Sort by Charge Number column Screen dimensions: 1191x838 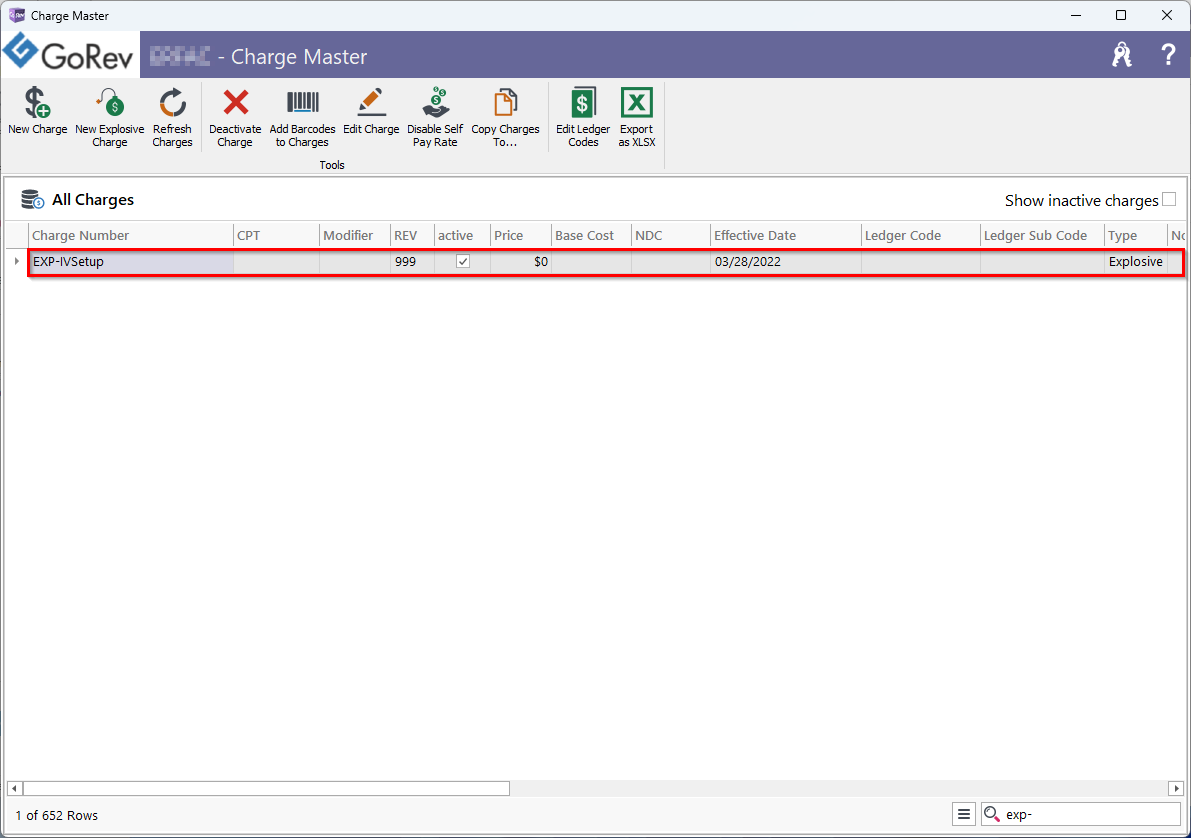click(x=131, y=236)
